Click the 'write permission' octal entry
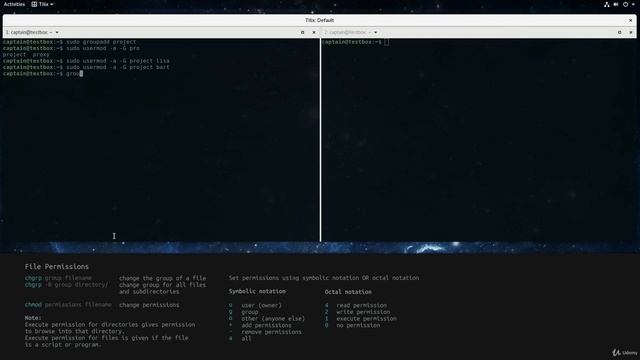640x360 pixels. 363,312
